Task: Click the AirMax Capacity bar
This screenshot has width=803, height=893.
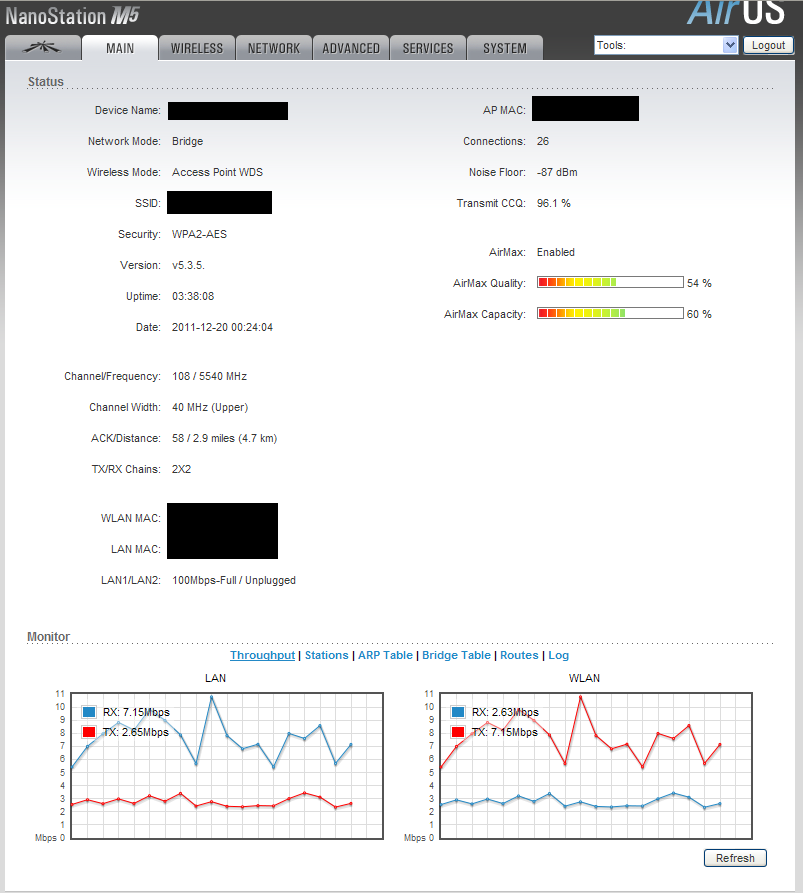Action: [x=610, y=314]
